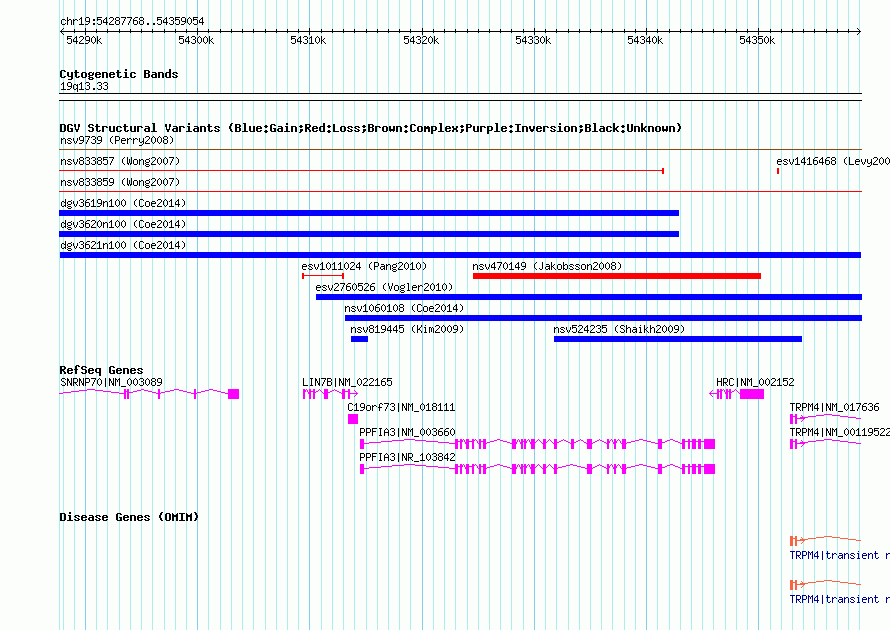Select variant label nsv833857 (Wong2007)
Viewport: 890px width, 630px height.
[120, 161]
